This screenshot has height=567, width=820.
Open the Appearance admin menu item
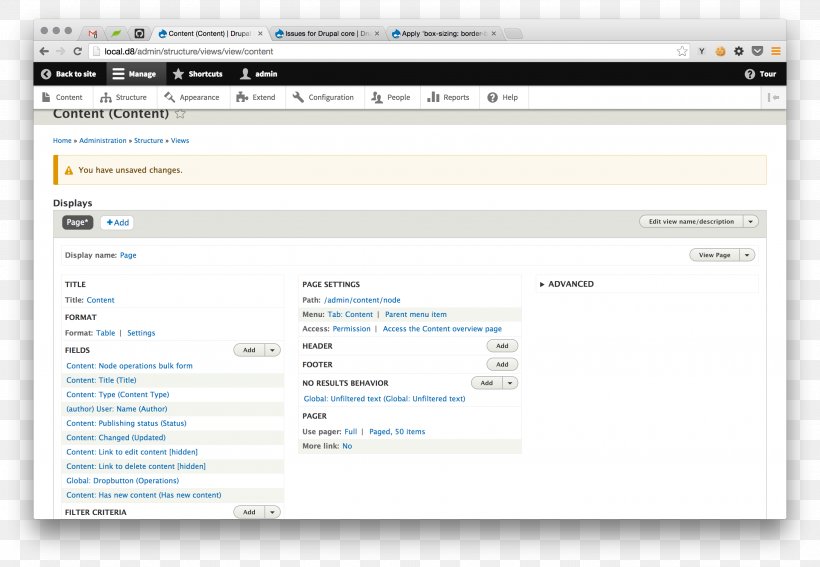point(191,97)
